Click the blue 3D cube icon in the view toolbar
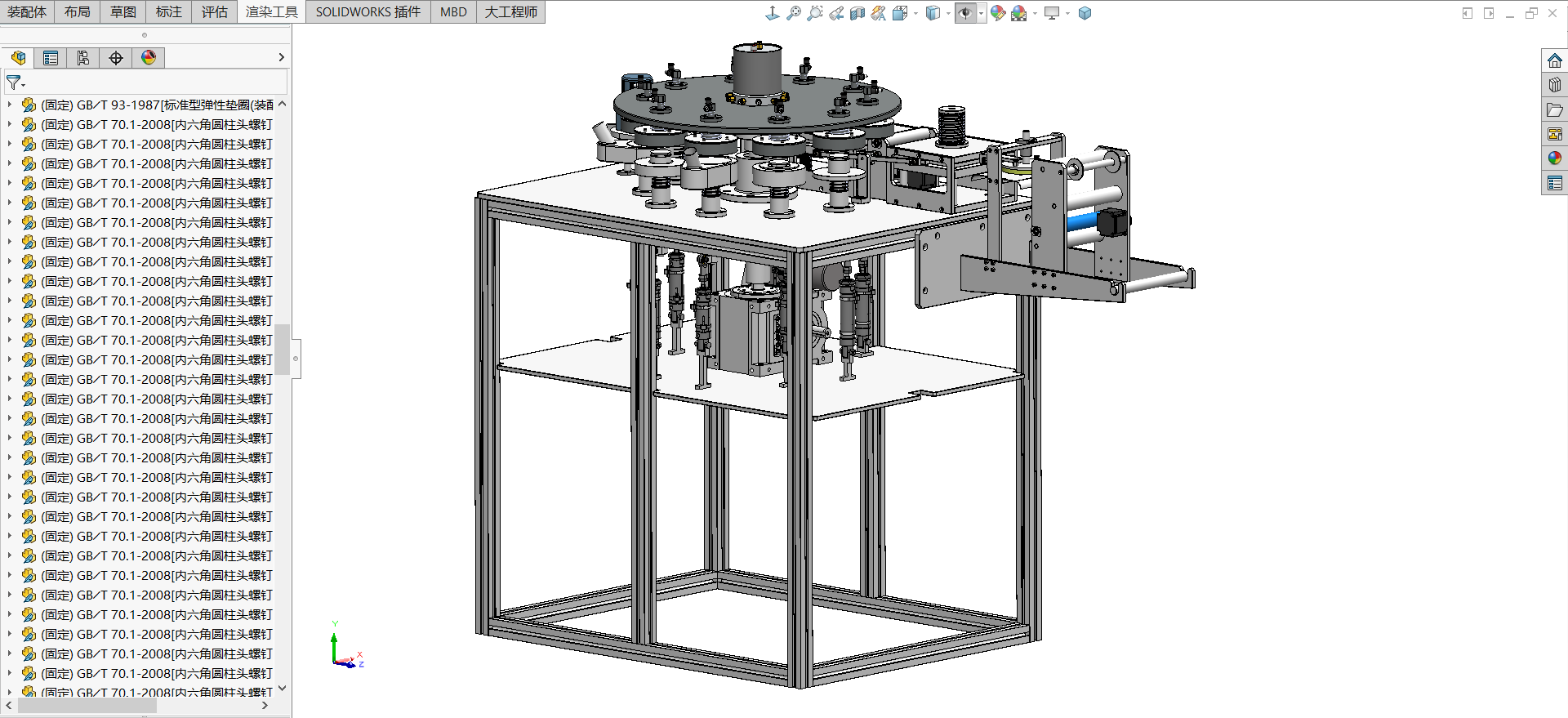Viewport: 1568px width, 718px height. pyautogui.click(x=1085, y=13)
